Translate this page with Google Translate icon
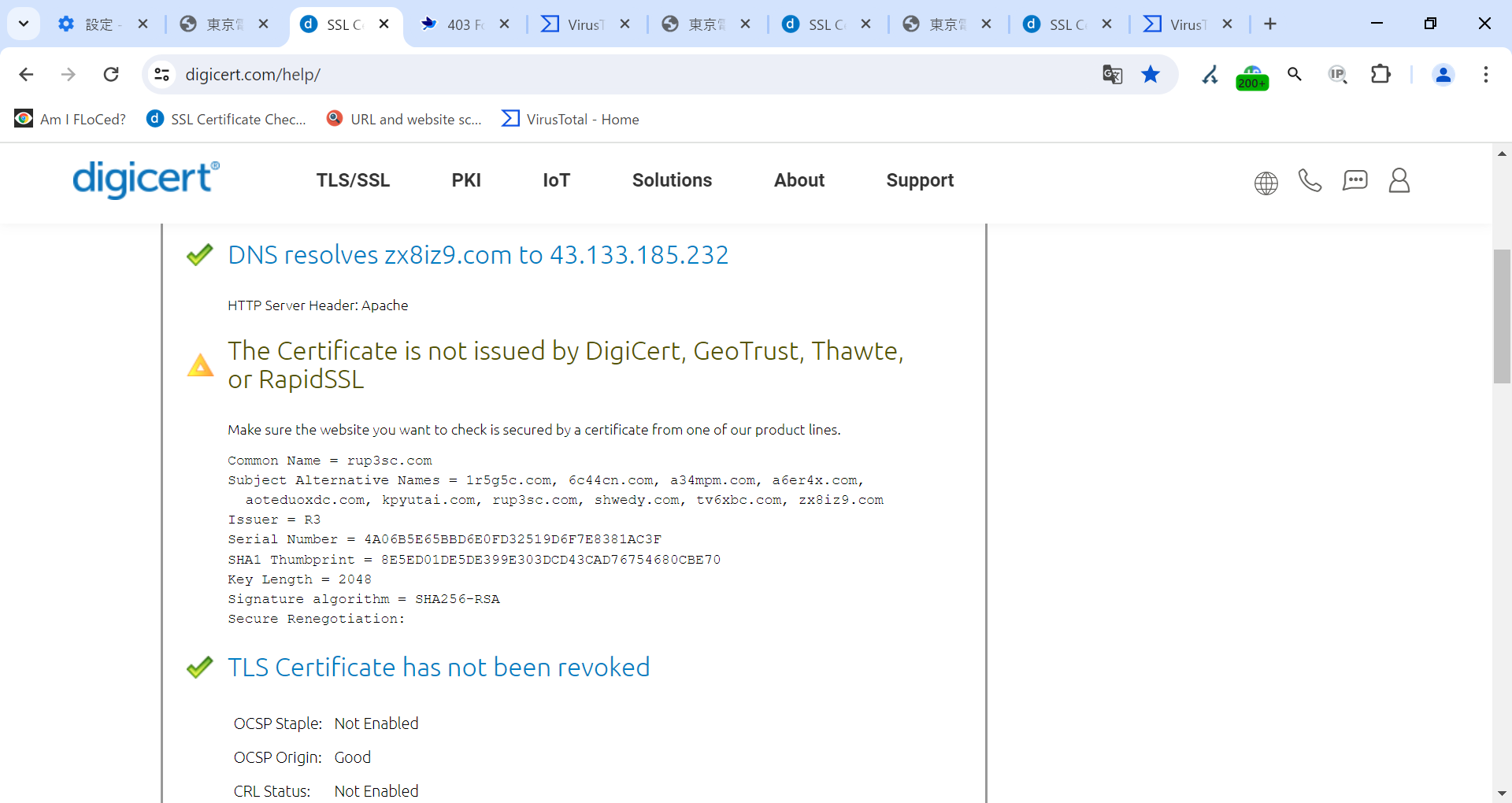This screenshot has width=1512, height=803. [1113, 75]
